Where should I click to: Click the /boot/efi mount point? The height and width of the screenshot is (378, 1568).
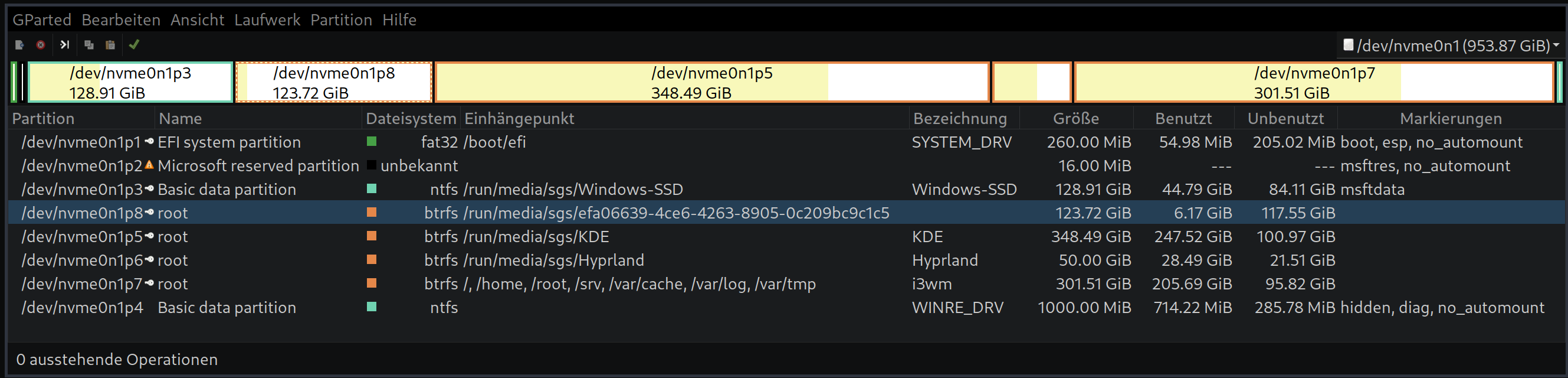tap(495, 142)
